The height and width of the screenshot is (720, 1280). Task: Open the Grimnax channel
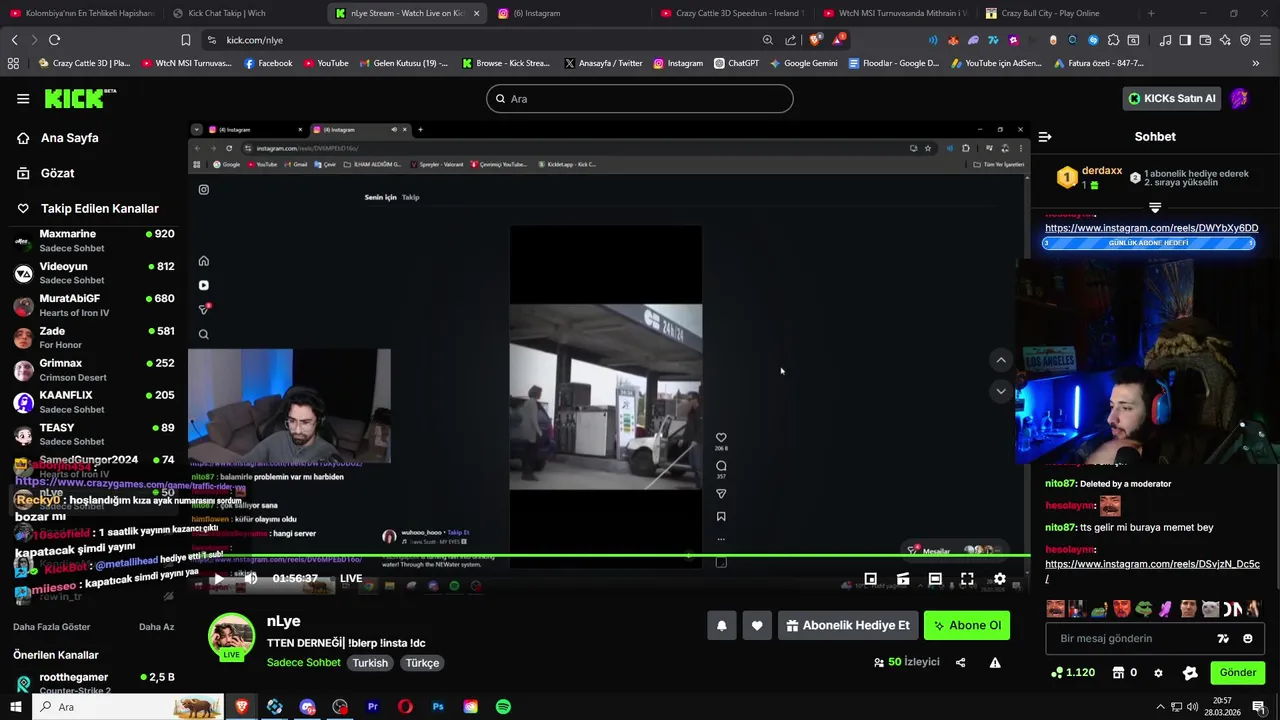(x=94, y=369)
